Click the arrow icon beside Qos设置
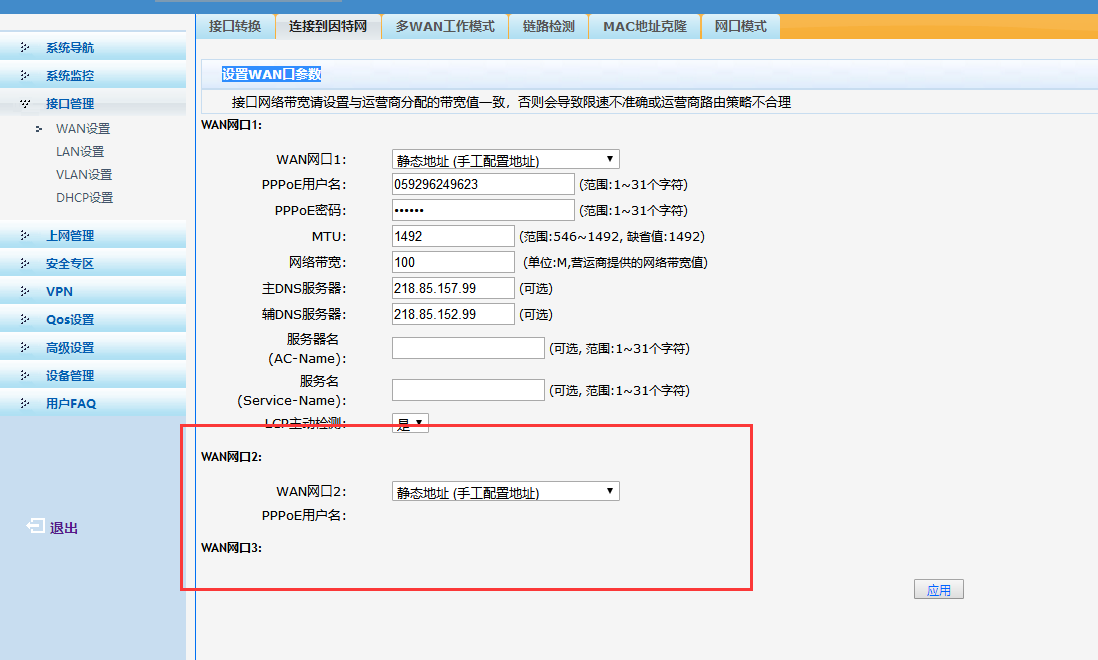Screen dimensions: 1098x660 [x=25, y=320]
